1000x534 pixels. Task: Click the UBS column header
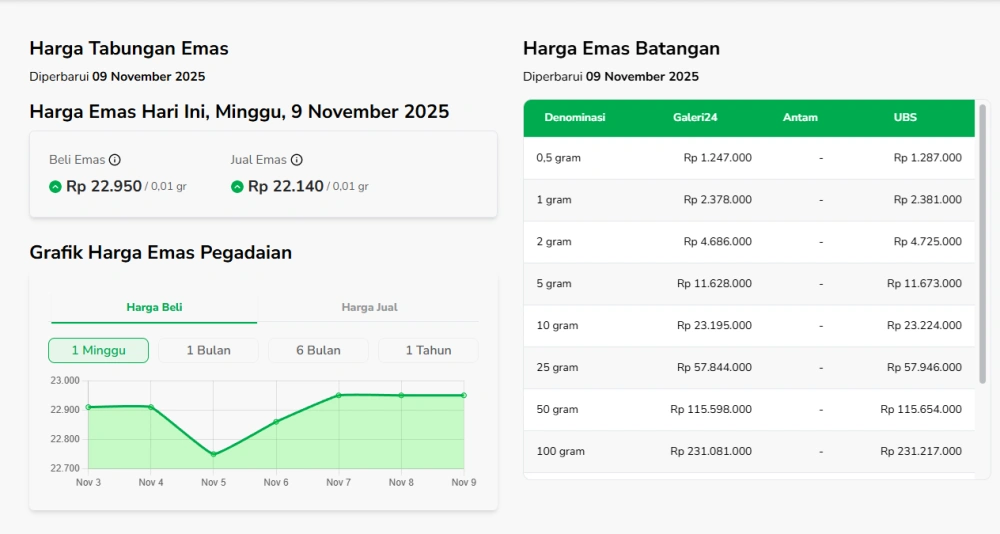(x=905, y=117)
